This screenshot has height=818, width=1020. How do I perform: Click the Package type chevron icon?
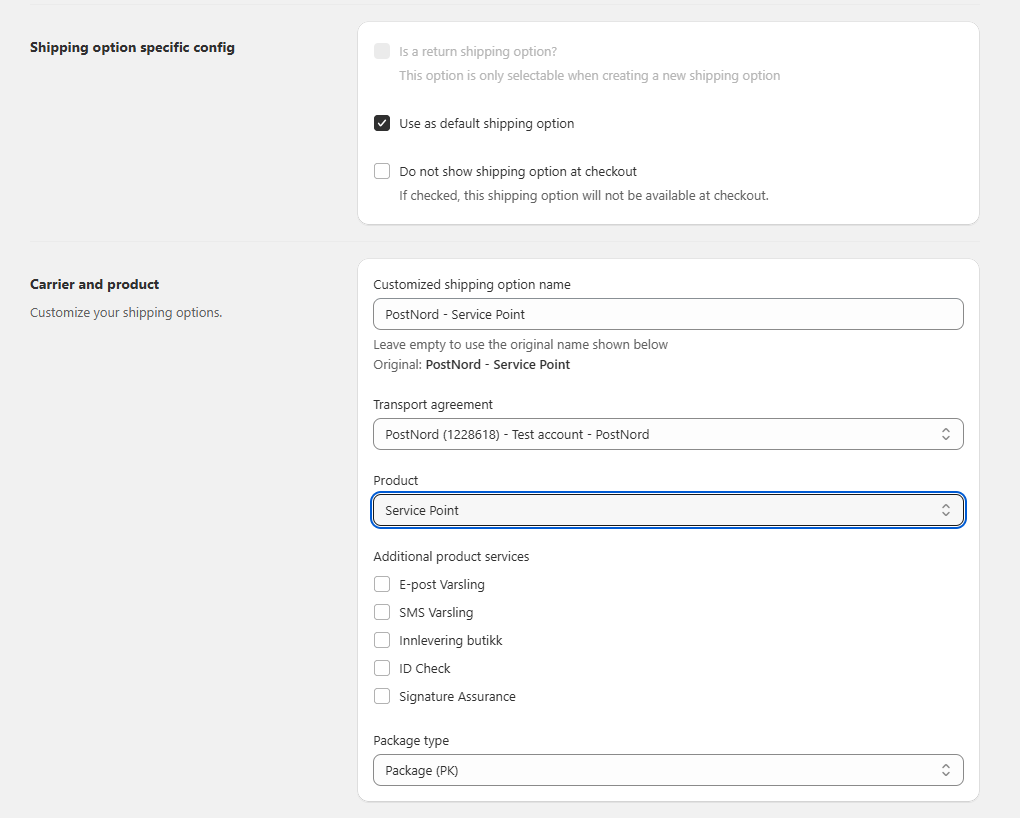[x=945, y=770]
